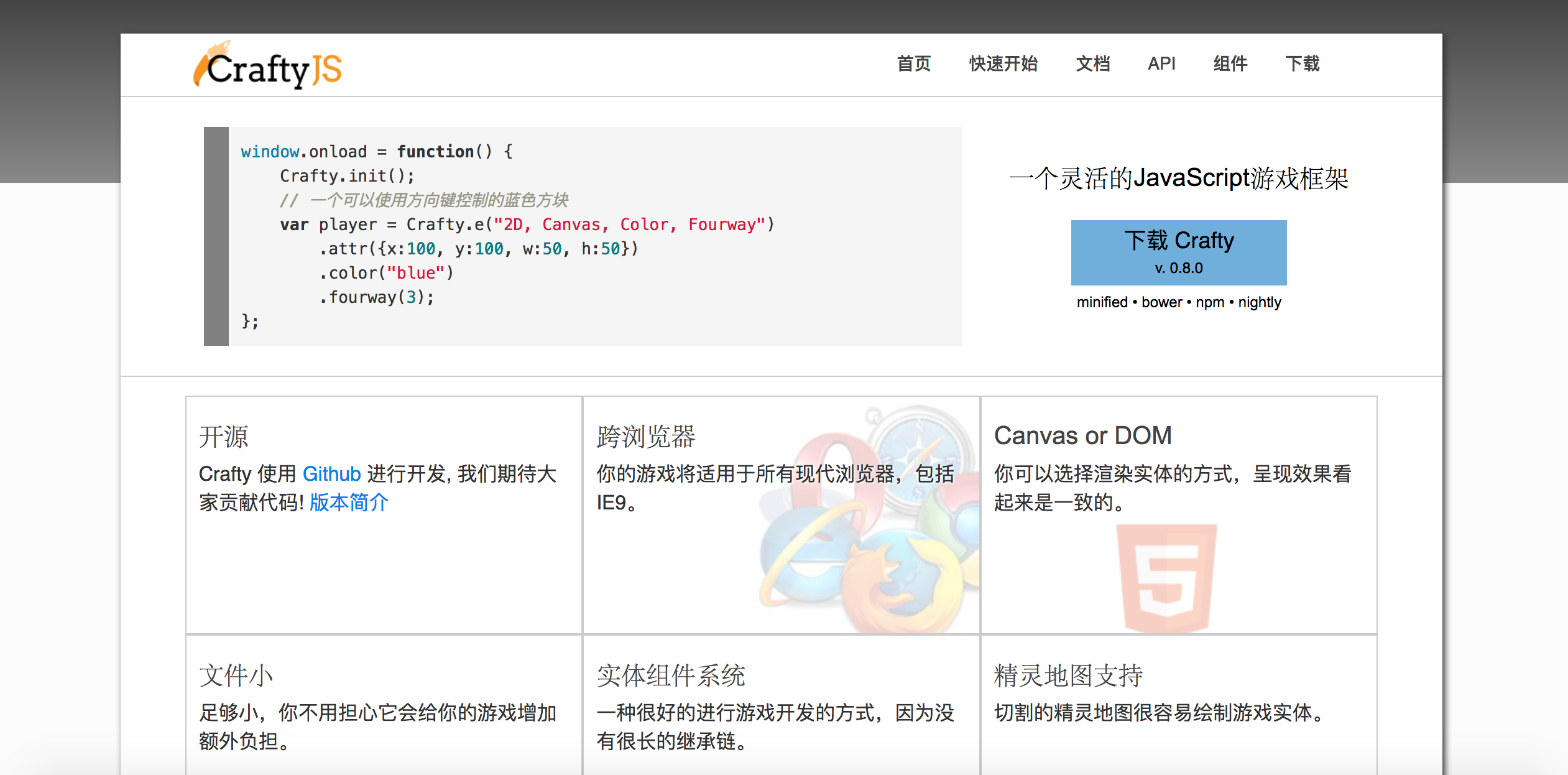Click the CraftyJS logo

coord(267,65)
